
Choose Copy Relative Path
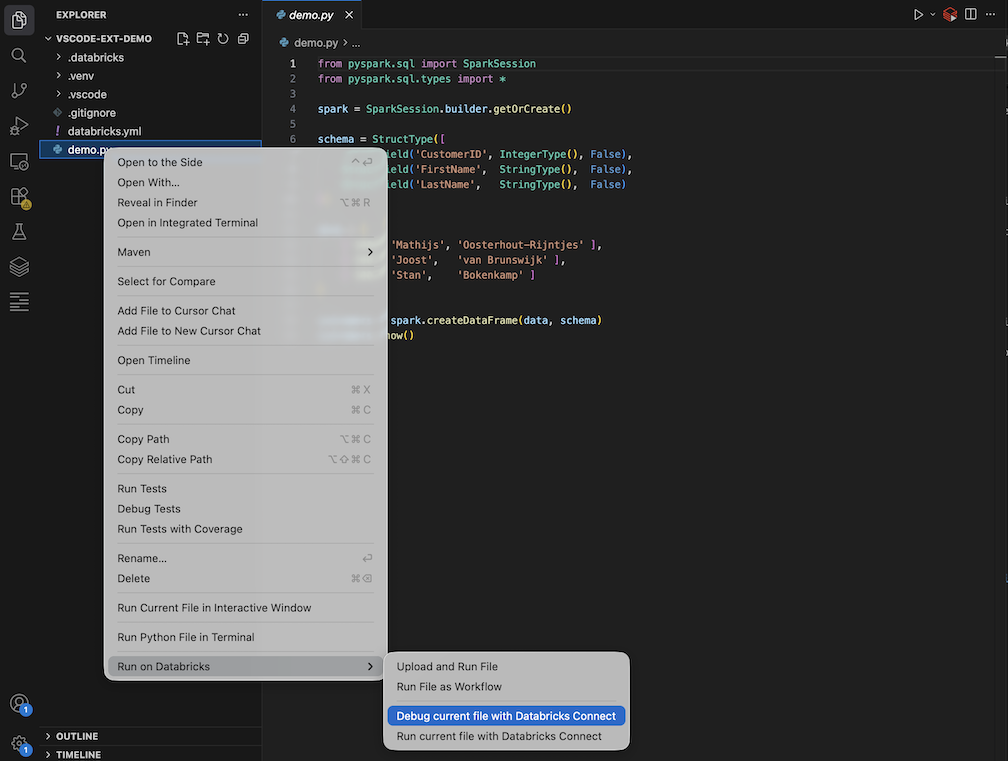(245, 460)
